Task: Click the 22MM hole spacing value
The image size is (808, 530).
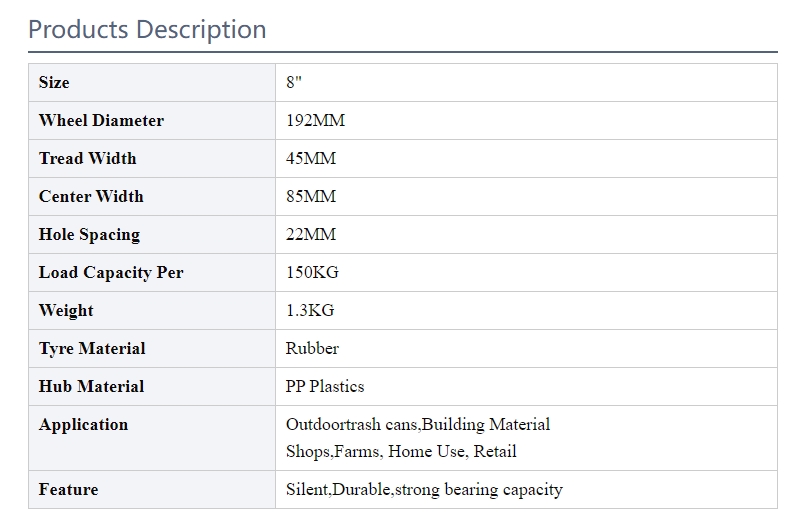Action: [311, 235]
